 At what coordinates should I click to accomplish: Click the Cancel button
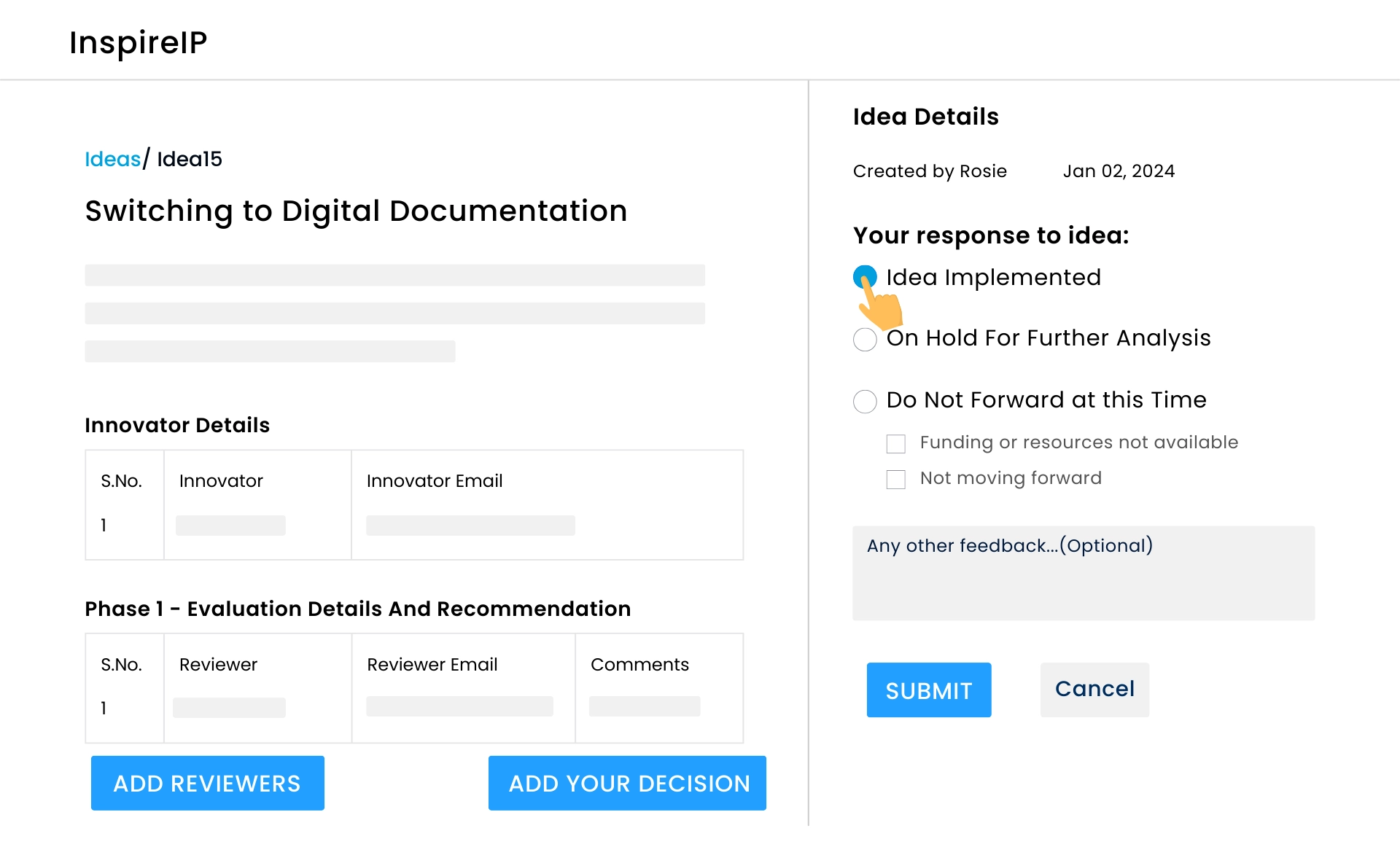[x=1094, y=689]
